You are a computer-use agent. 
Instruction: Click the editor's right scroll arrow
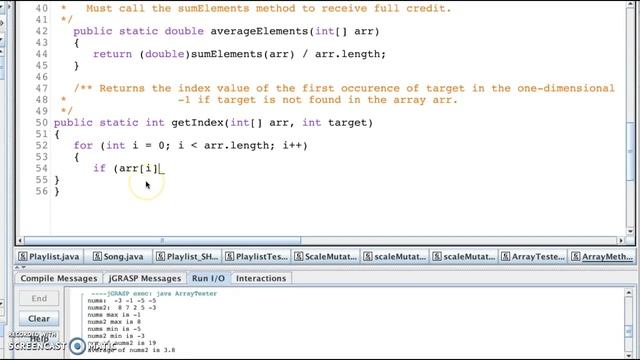(x=621, y=240)
